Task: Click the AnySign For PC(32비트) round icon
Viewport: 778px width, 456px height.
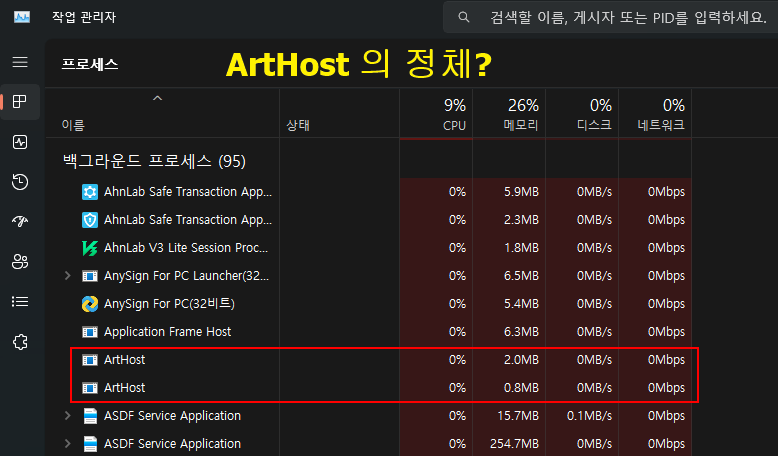Action: click(x=90, y=304)
